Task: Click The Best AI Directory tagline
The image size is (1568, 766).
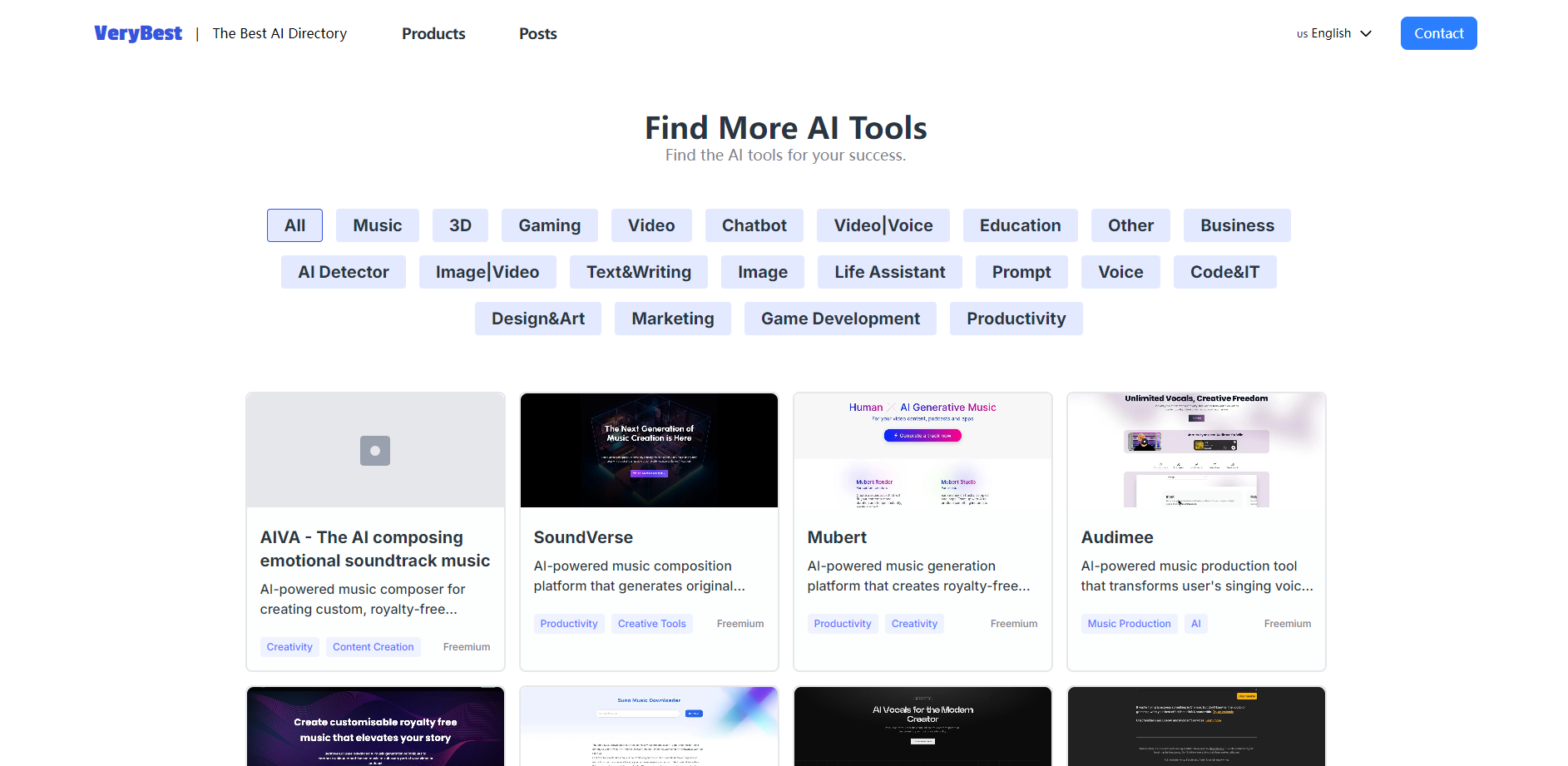Action: point(279,33)
